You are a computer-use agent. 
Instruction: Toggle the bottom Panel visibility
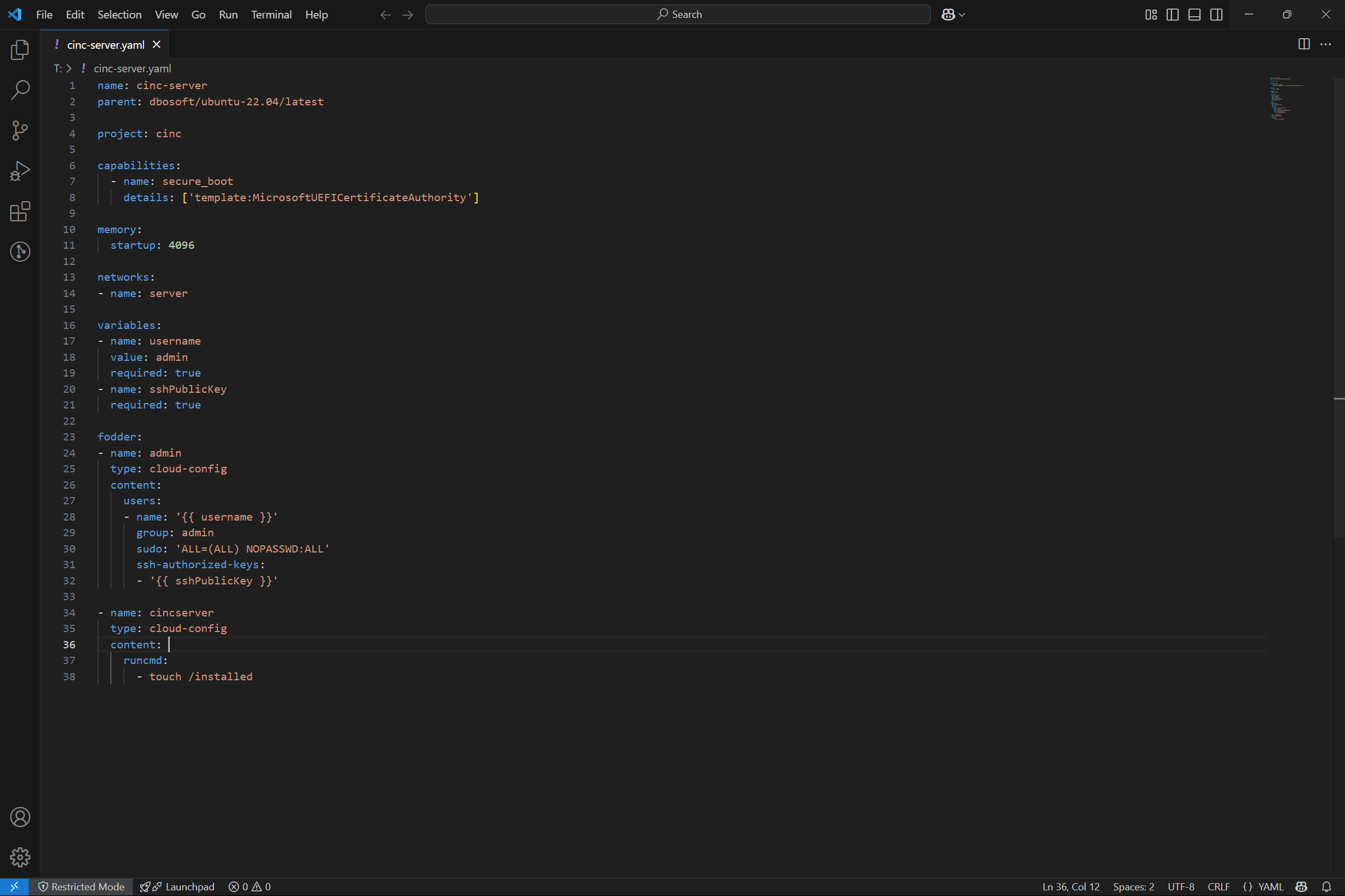(x=1194, y=14)
